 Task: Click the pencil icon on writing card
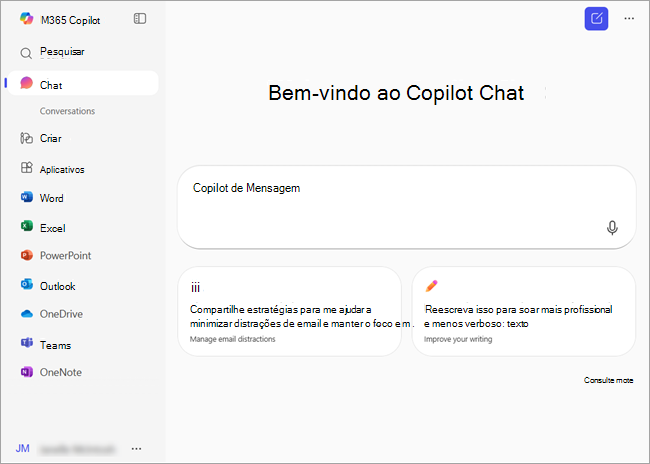pyautogui.click(x=431, y=286)
